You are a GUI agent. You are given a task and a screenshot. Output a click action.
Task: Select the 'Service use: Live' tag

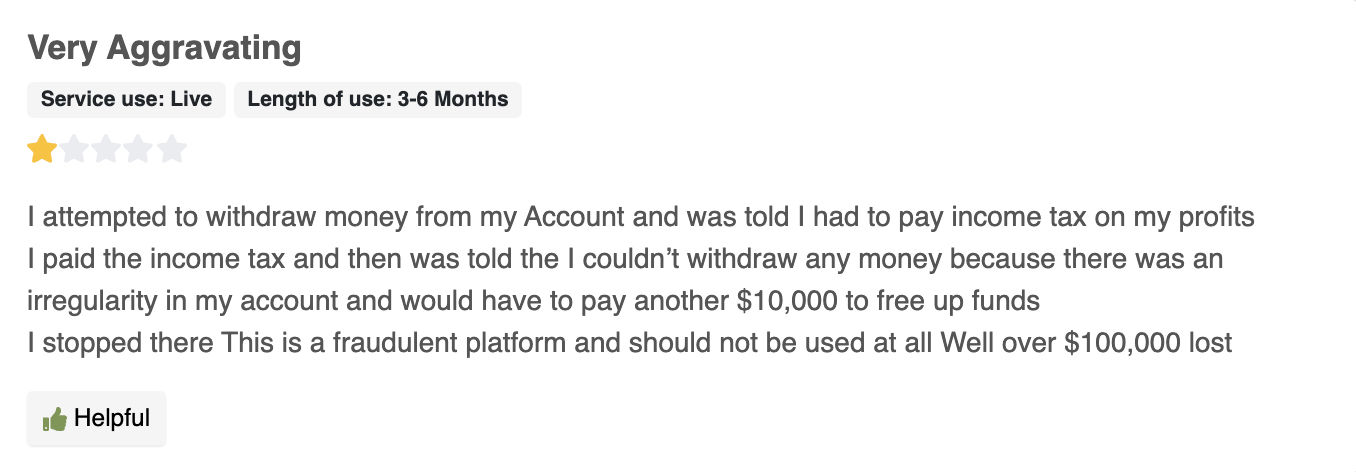click(126, 99)
